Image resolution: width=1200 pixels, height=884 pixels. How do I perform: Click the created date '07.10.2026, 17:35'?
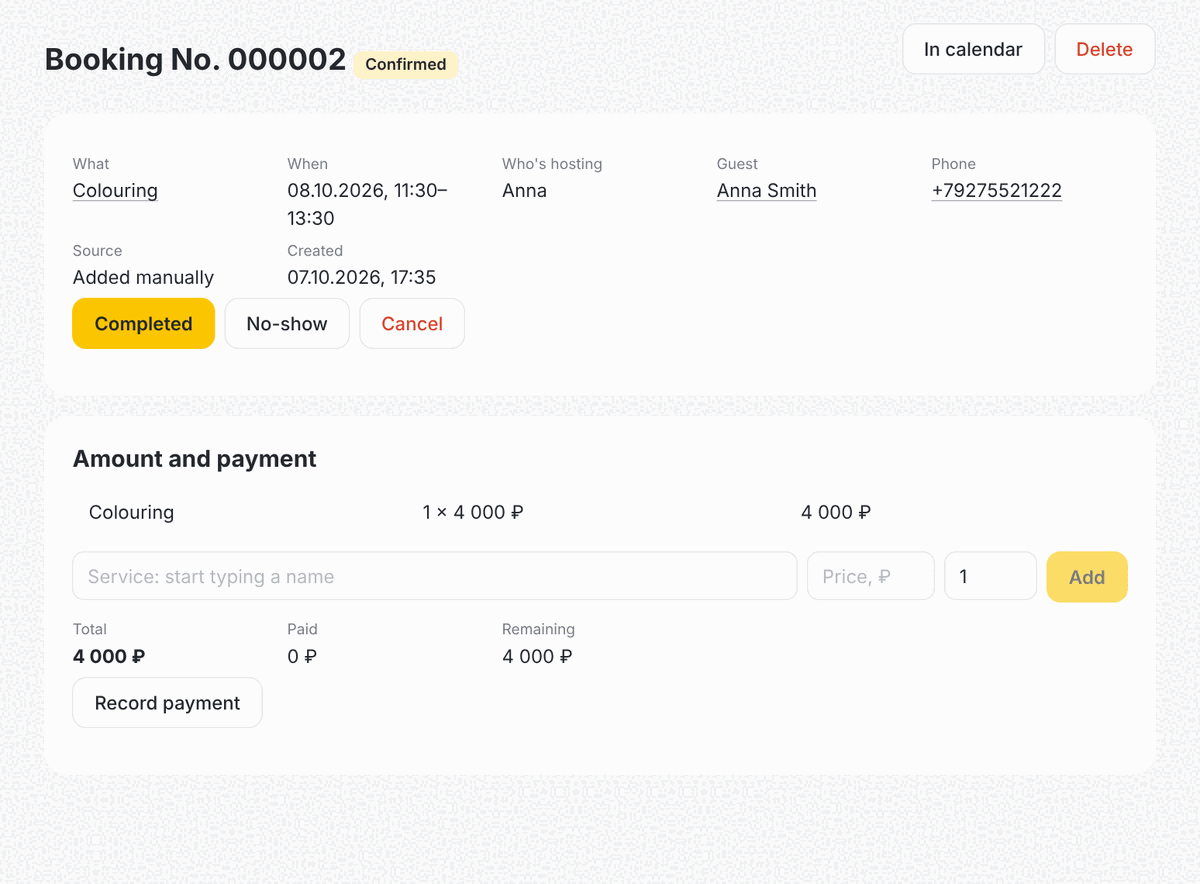pyautogui.click(x=361, y=277)
